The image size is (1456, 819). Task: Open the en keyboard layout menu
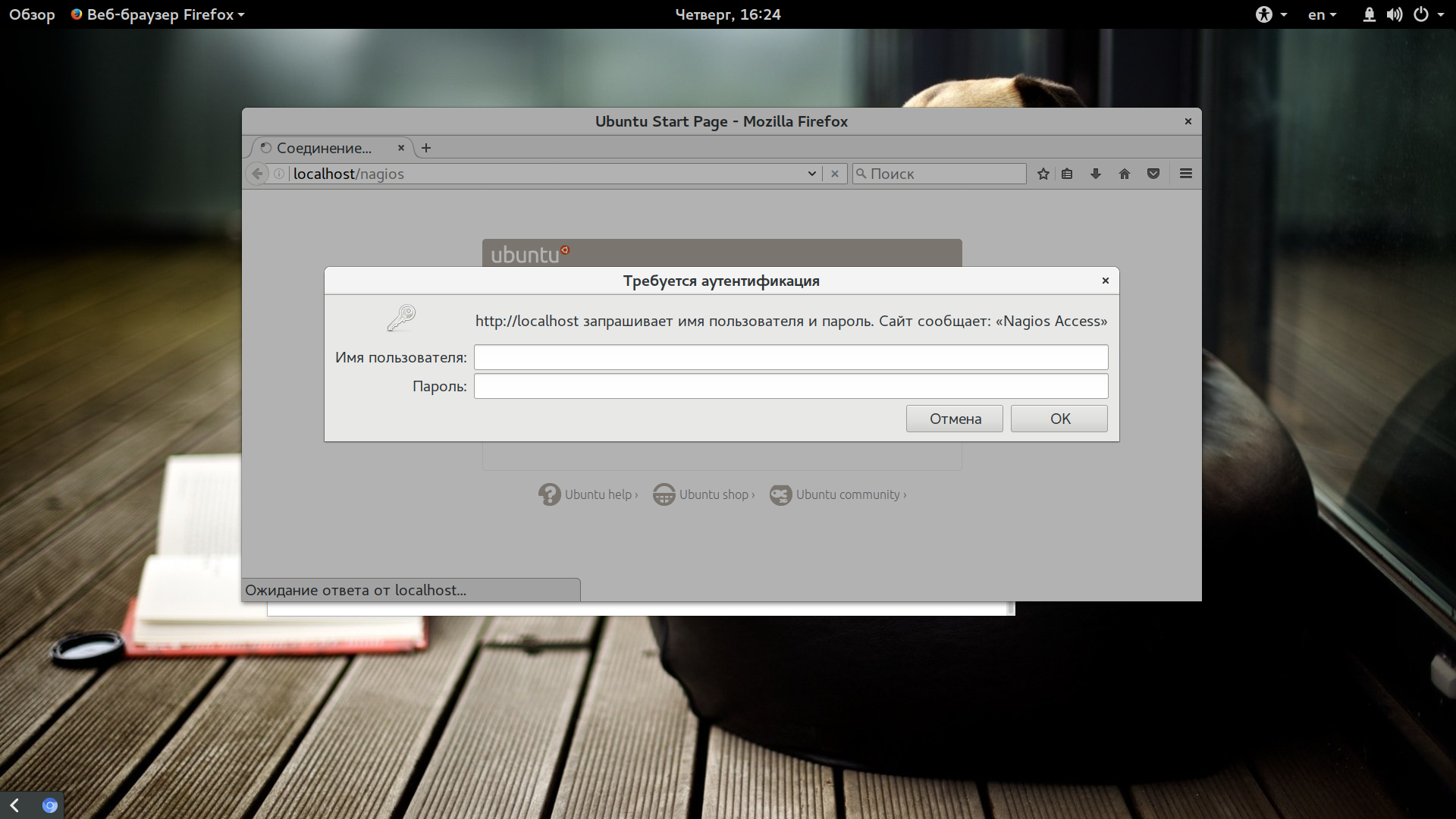tap(1322, 14)
